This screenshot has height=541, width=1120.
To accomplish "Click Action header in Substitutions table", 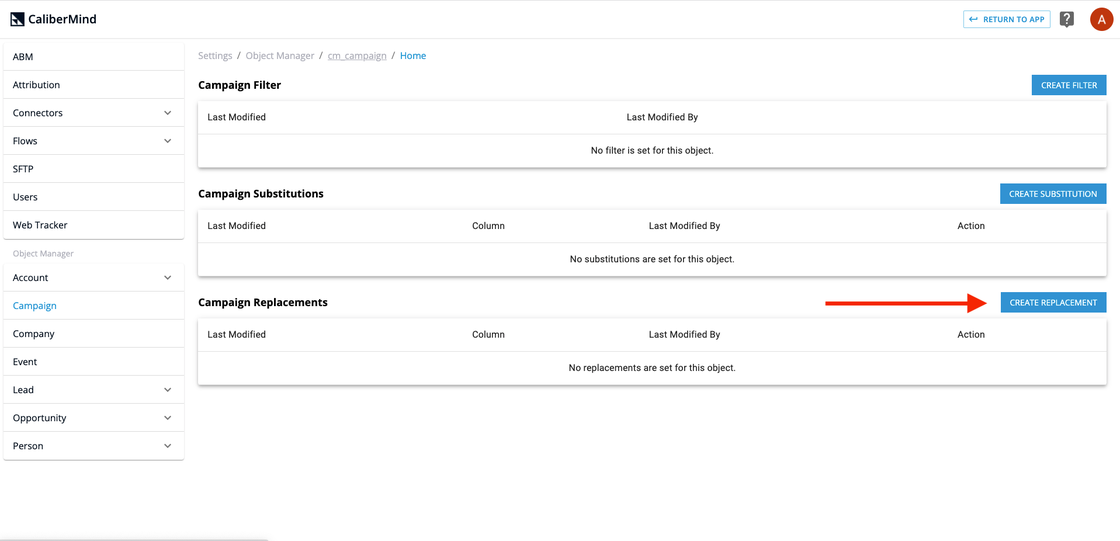I will click(x=971, y=226).
